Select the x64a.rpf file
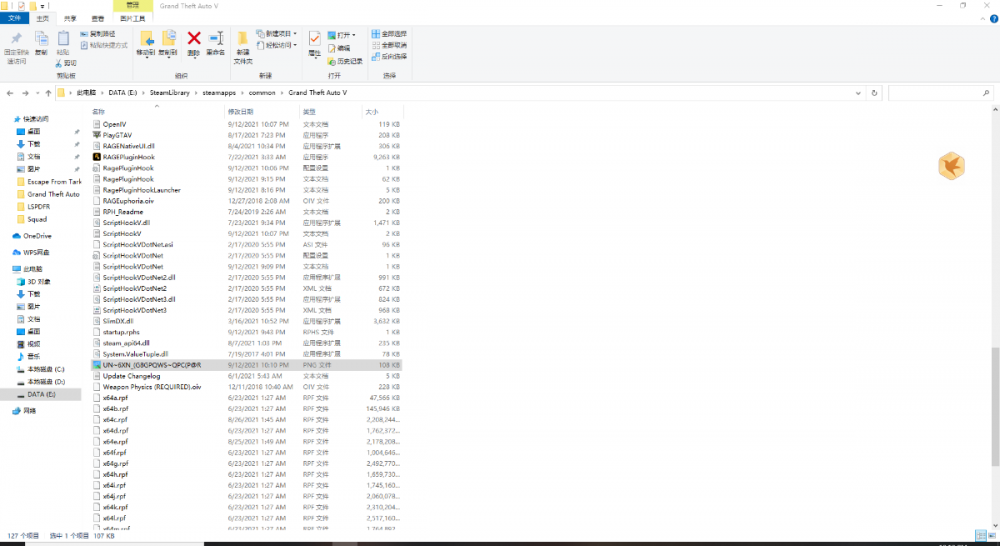This screenshot has height=546, width=1000. (x=115, y=398)
